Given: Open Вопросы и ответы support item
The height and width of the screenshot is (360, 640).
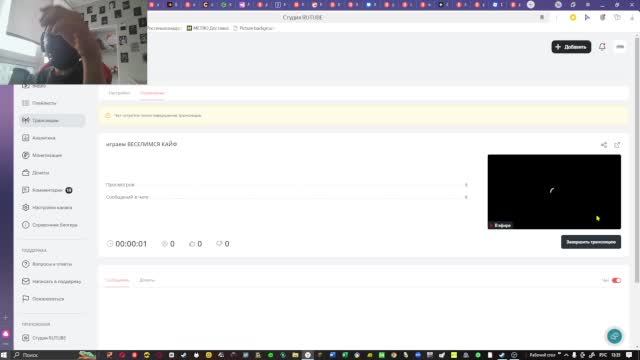Looking at the screenshot, I should pos(47,264).
